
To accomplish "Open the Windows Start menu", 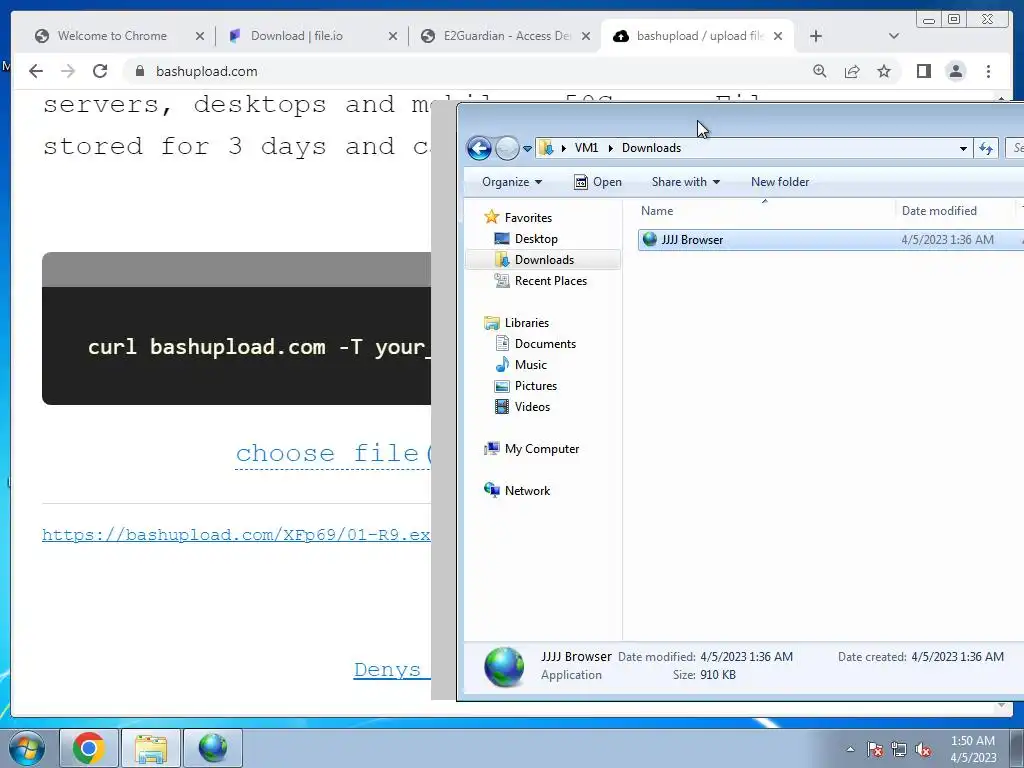I will coord(26,748).
